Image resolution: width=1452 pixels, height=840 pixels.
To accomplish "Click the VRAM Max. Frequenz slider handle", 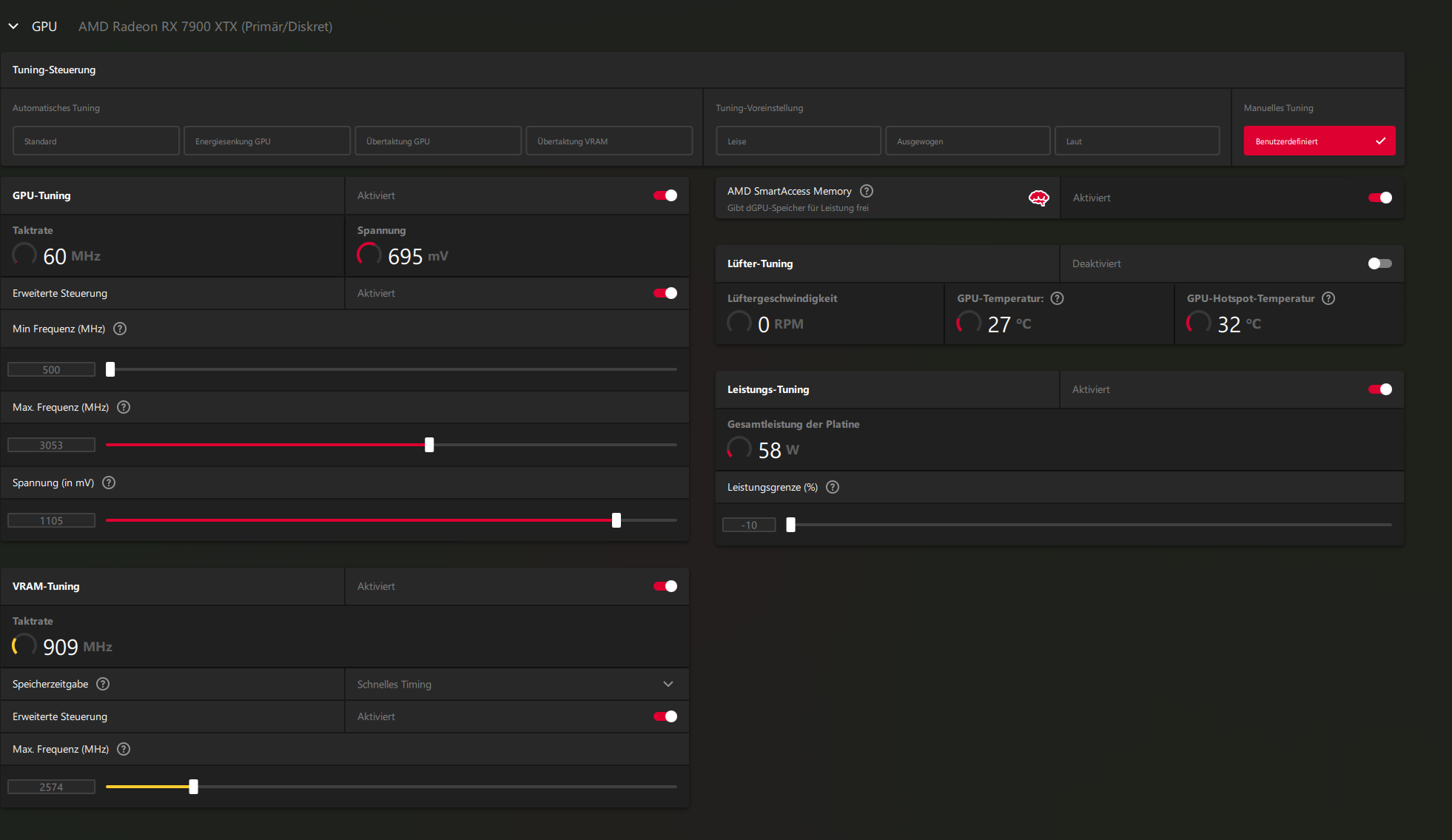I will [x=193, y=787].
